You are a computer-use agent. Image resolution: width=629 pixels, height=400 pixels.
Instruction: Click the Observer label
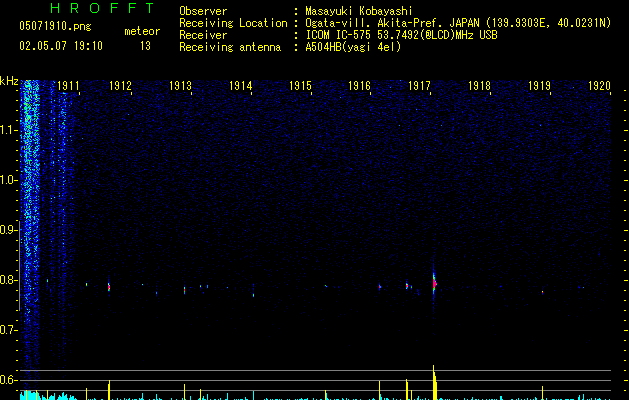(x=203, y=11)
